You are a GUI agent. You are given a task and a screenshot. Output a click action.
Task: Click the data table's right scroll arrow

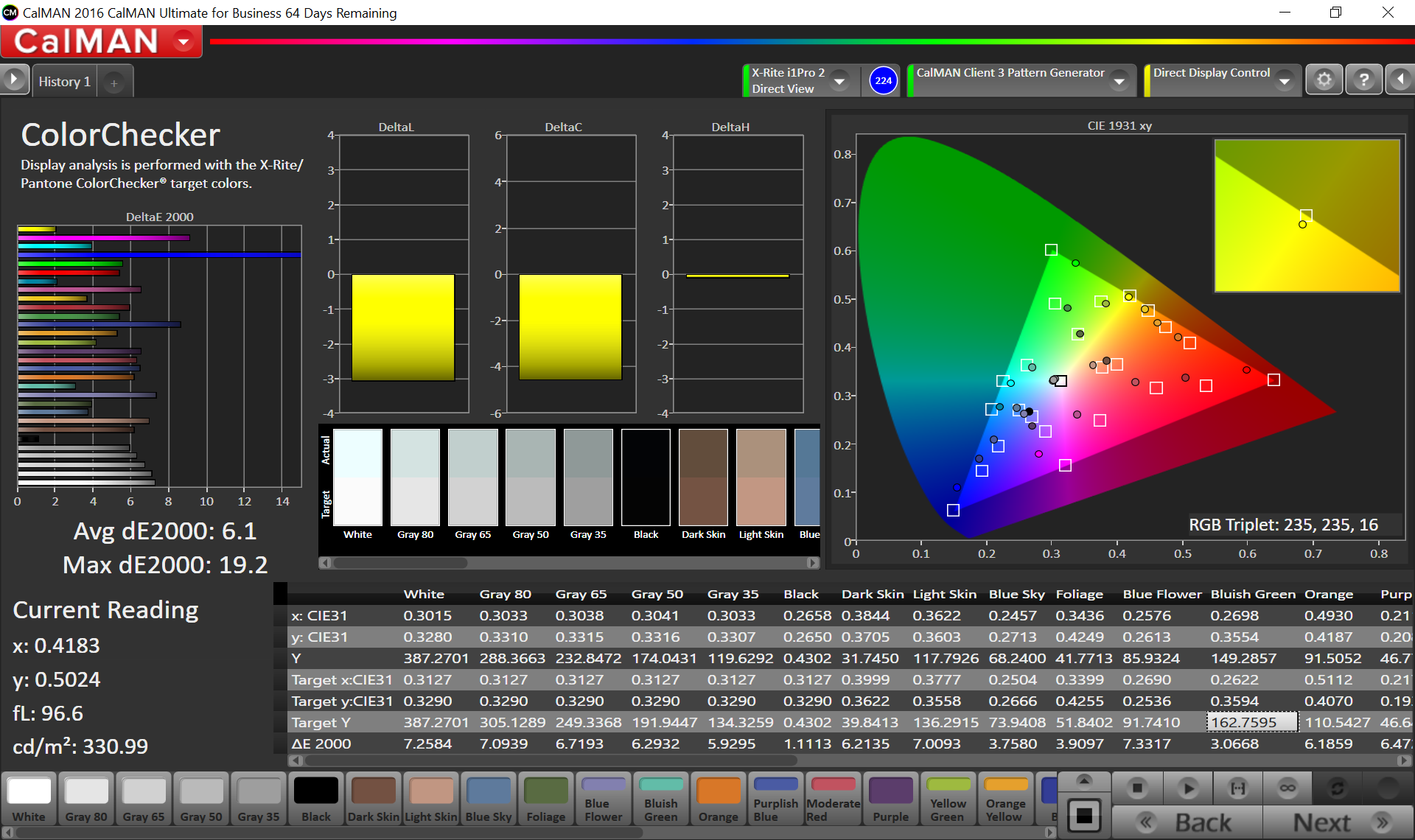coord(1404,760)
